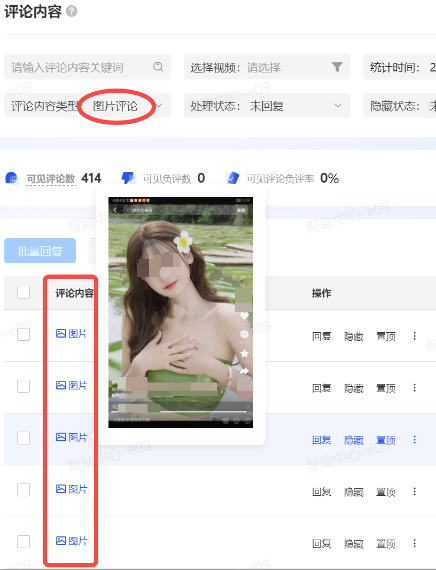Image resolution: width=436 pixels, height=570 pixels.
Task: Click the 0% negative rate value
Action: click(329, 178)
